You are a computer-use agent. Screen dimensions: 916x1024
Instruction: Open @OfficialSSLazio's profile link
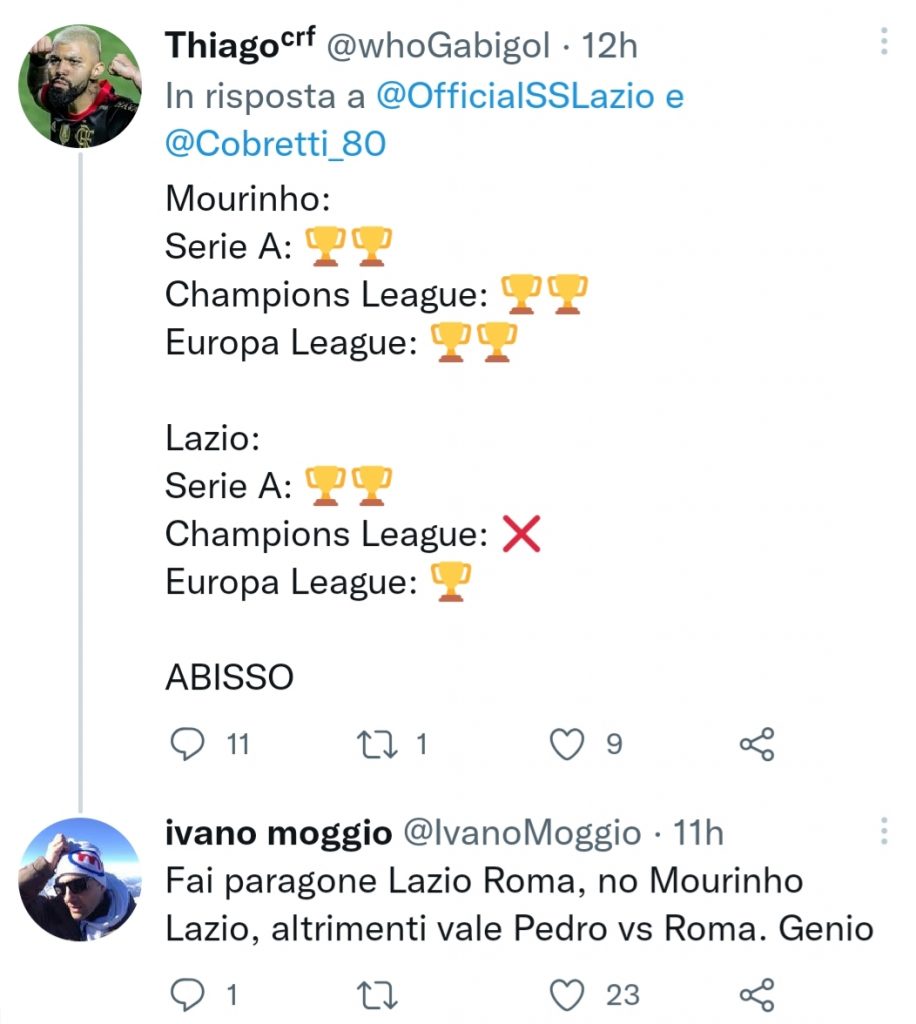coord(513,96)
